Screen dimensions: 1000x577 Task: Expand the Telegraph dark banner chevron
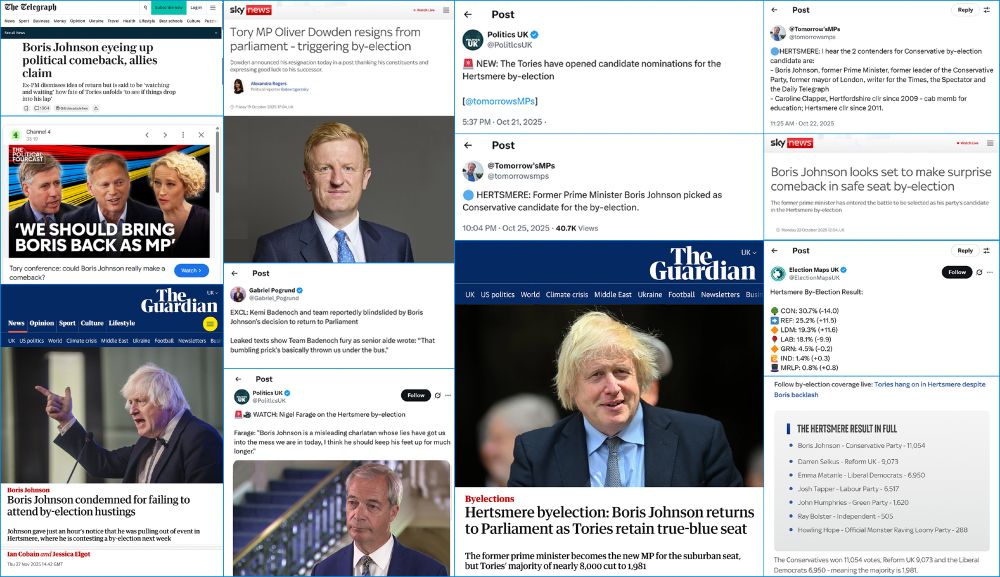(217, 33)
